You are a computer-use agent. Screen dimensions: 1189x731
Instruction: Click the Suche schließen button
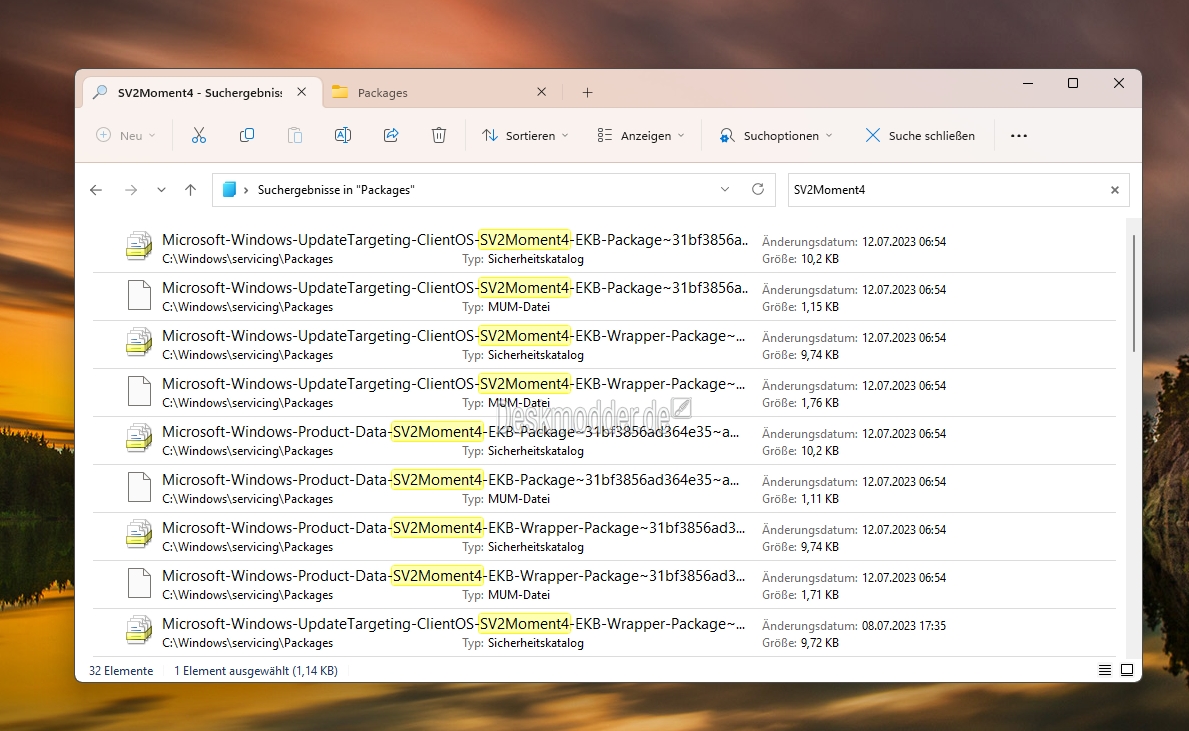pyautogui.click(x=921, y=136)
